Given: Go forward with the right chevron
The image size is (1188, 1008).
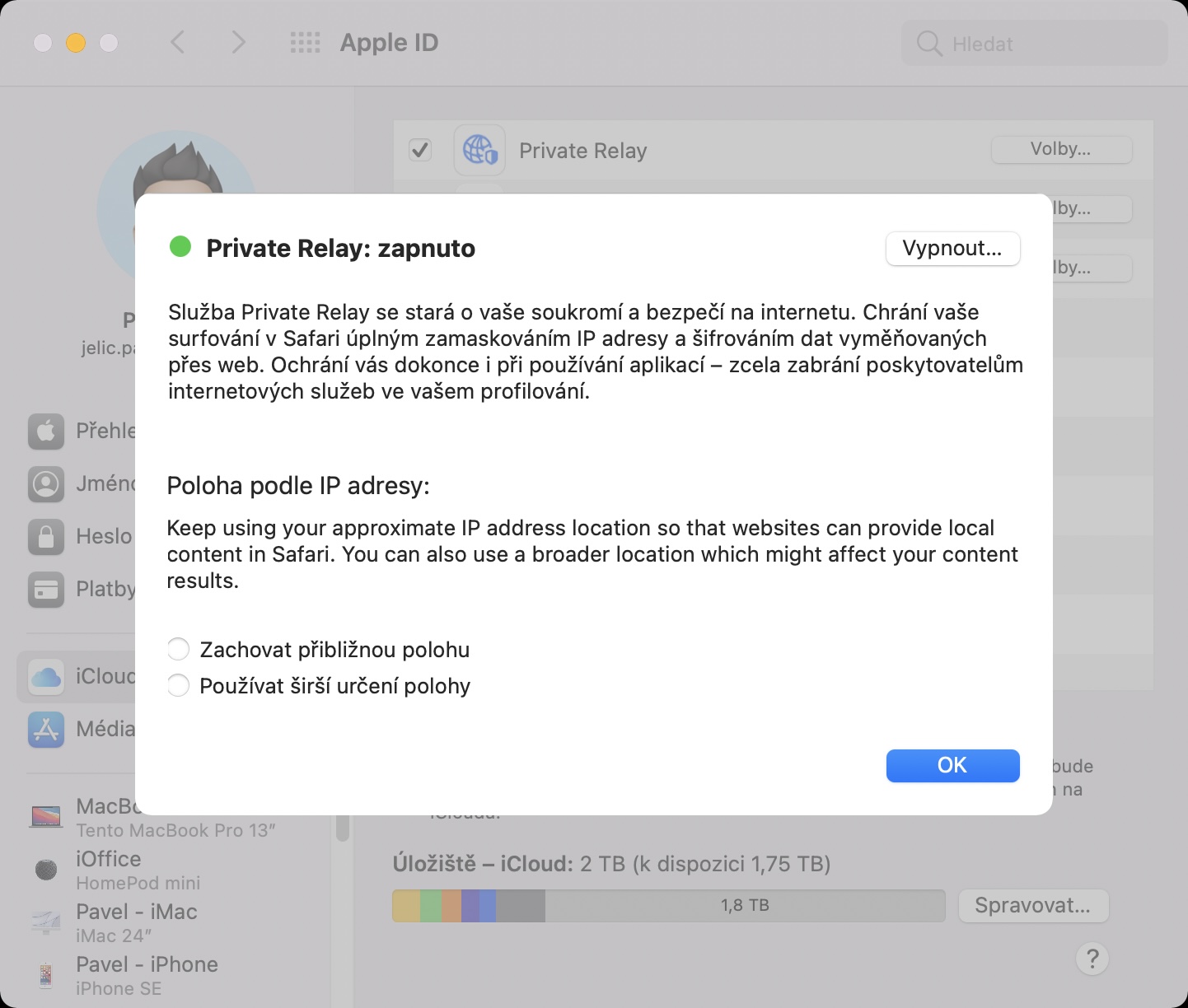Looking at the screenshot, I should [238, 42].
